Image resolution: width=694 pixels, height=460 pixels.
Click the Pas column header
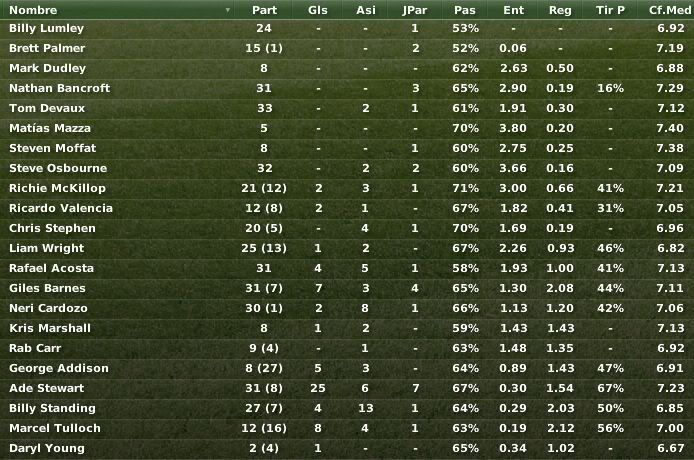click(x=465, y=10)
